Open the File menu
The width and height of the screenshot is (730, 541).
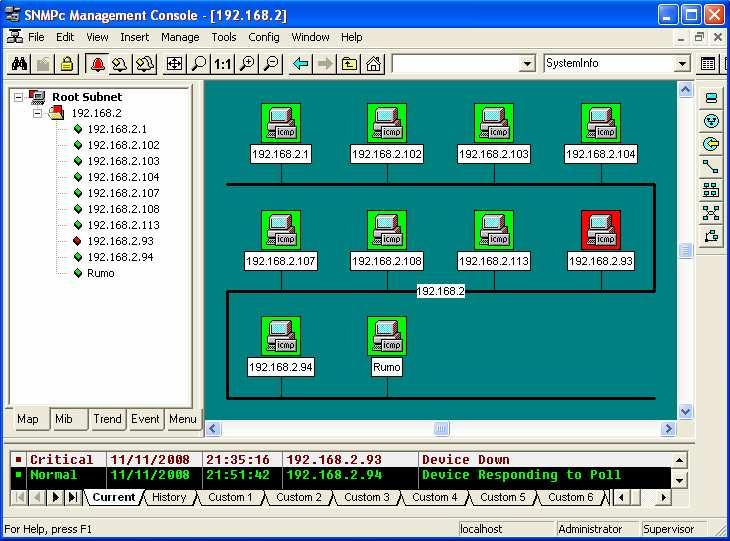point(36,37)
